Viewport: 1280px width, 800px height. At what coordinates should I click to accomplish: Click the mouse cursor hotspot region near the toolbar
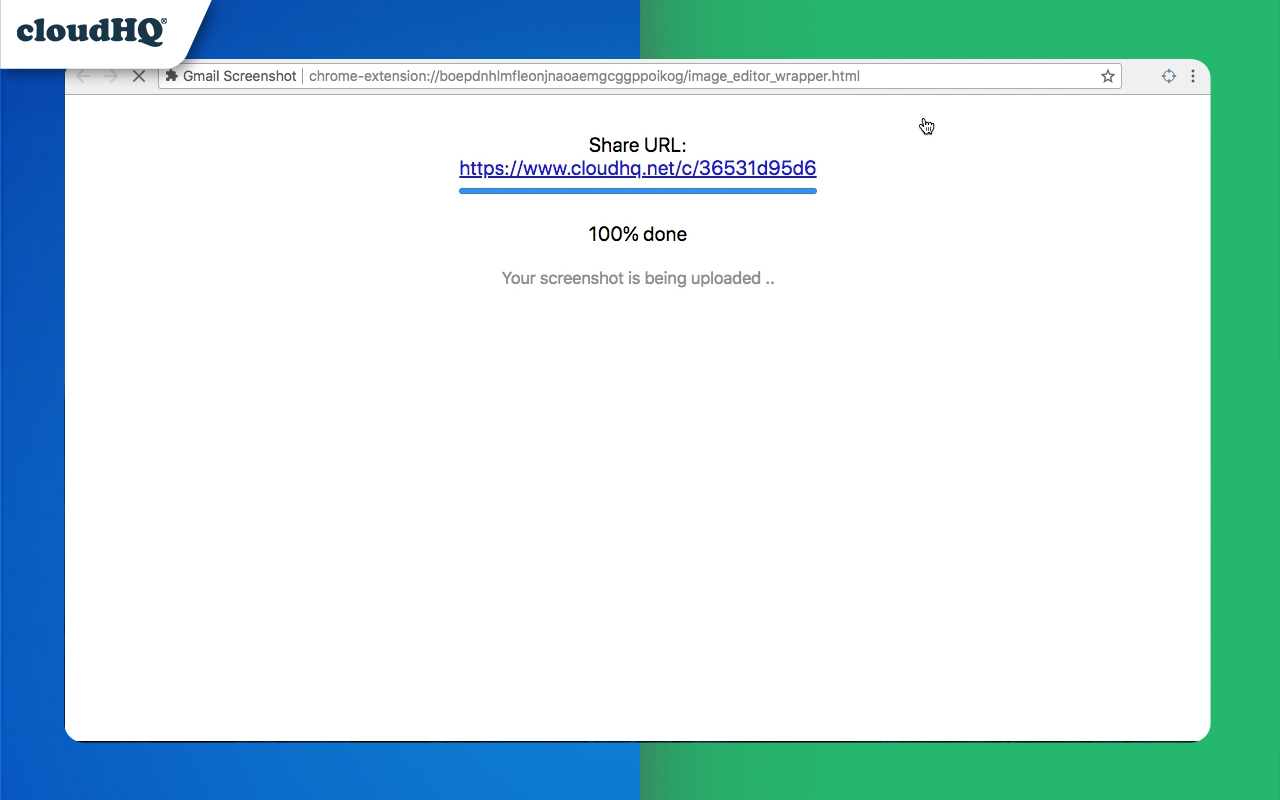[922, 122]
